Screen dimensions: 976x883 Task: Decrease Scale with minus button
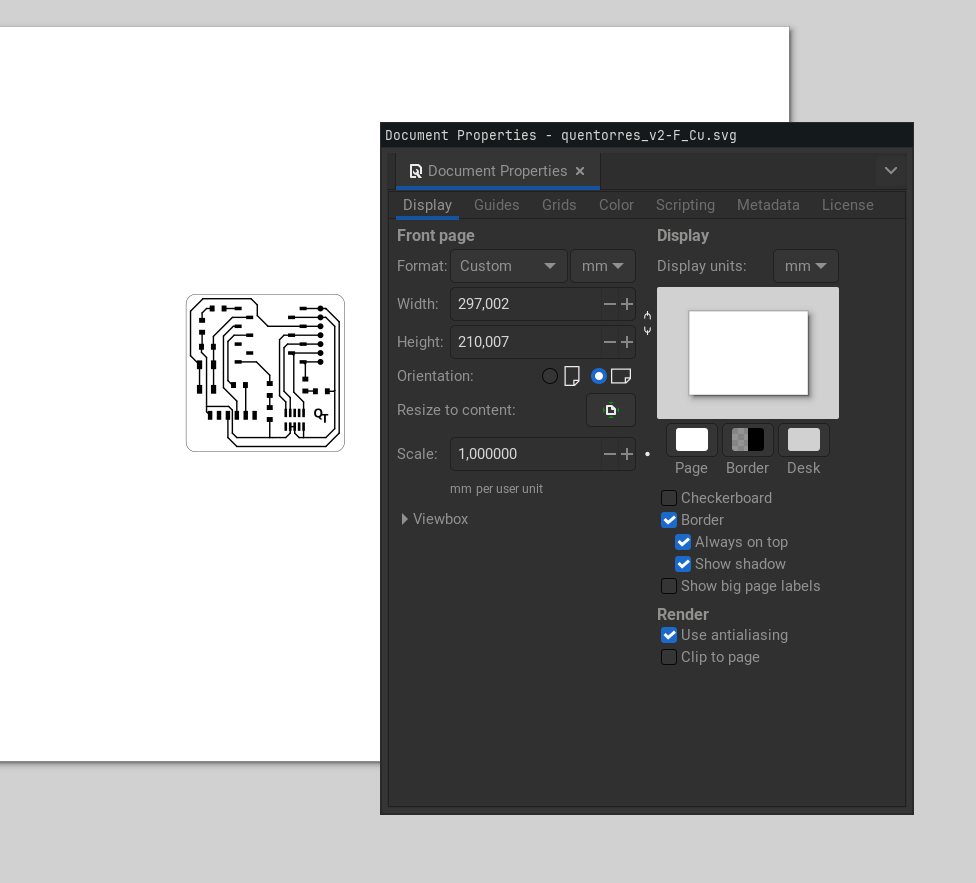pyautogui.click(x=609, y=454)
